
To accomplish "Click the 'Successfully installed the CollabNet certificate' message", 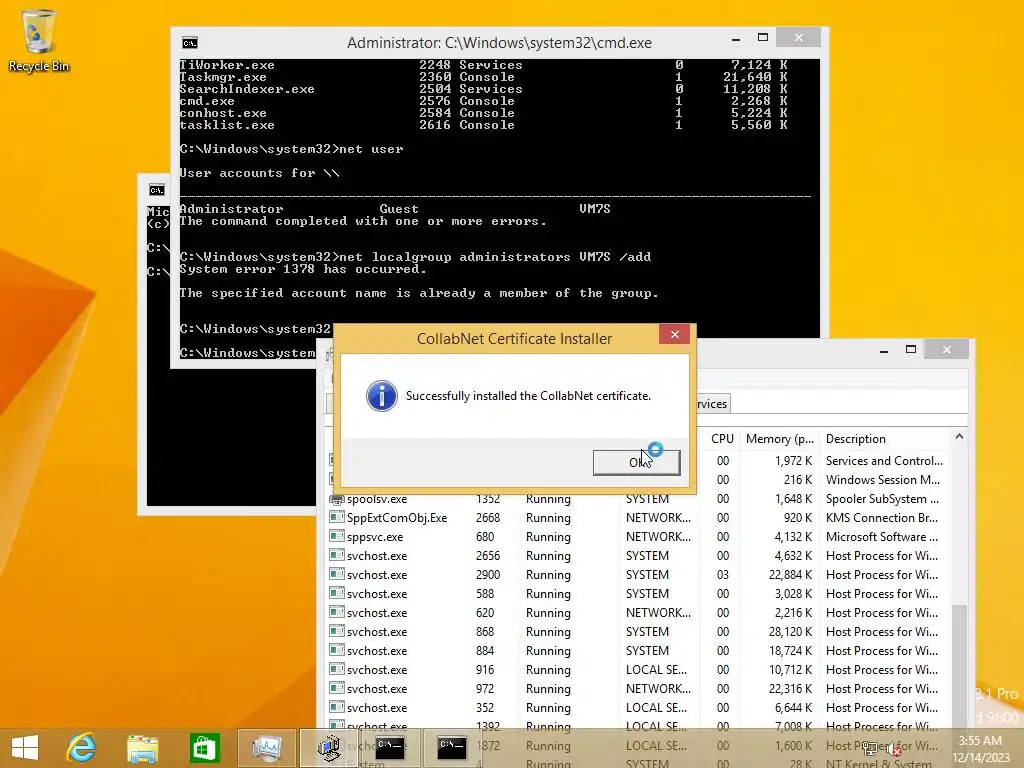I will pos(528,396).
